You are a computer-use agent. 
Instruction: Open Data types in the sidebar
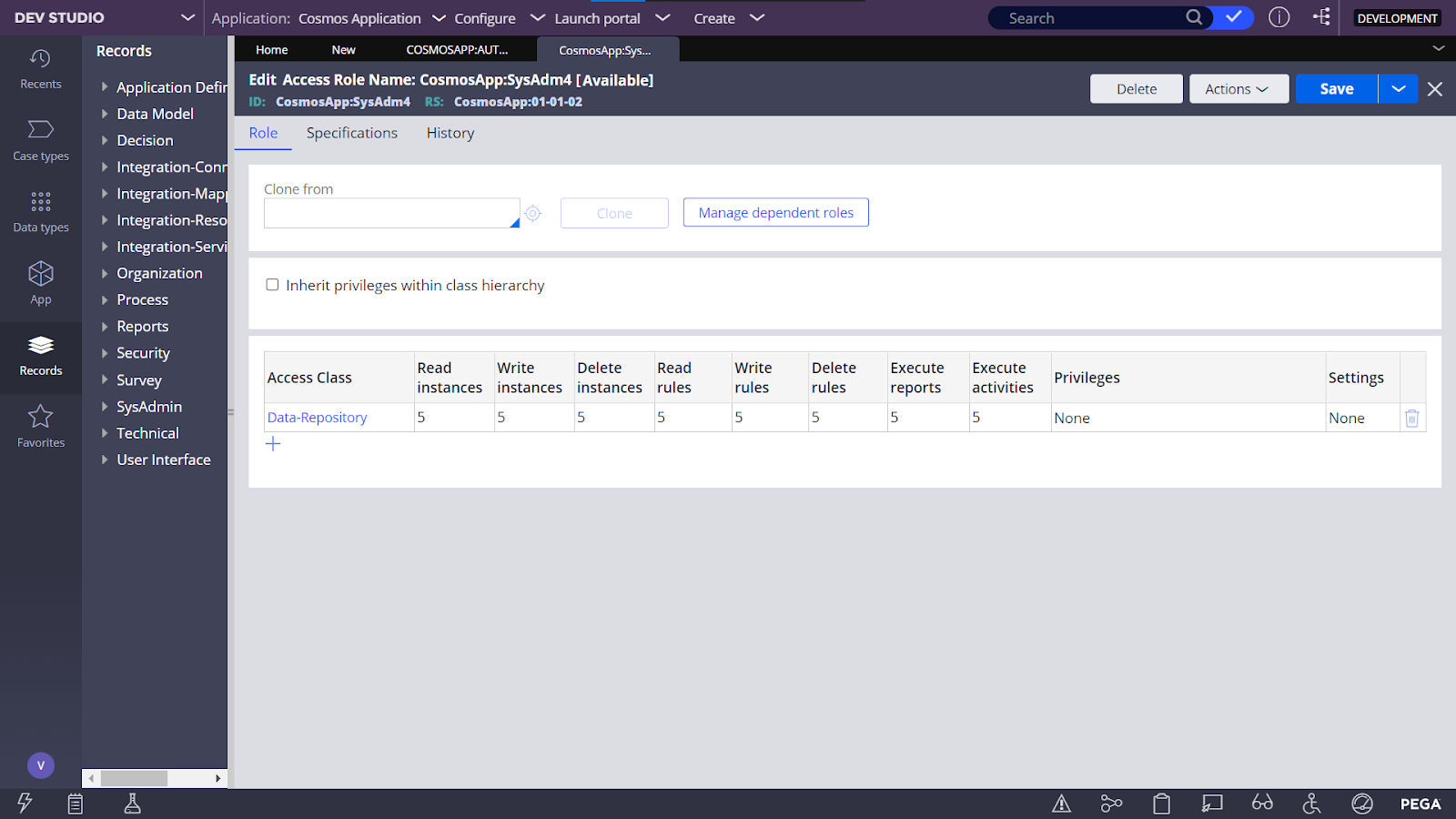41,212
